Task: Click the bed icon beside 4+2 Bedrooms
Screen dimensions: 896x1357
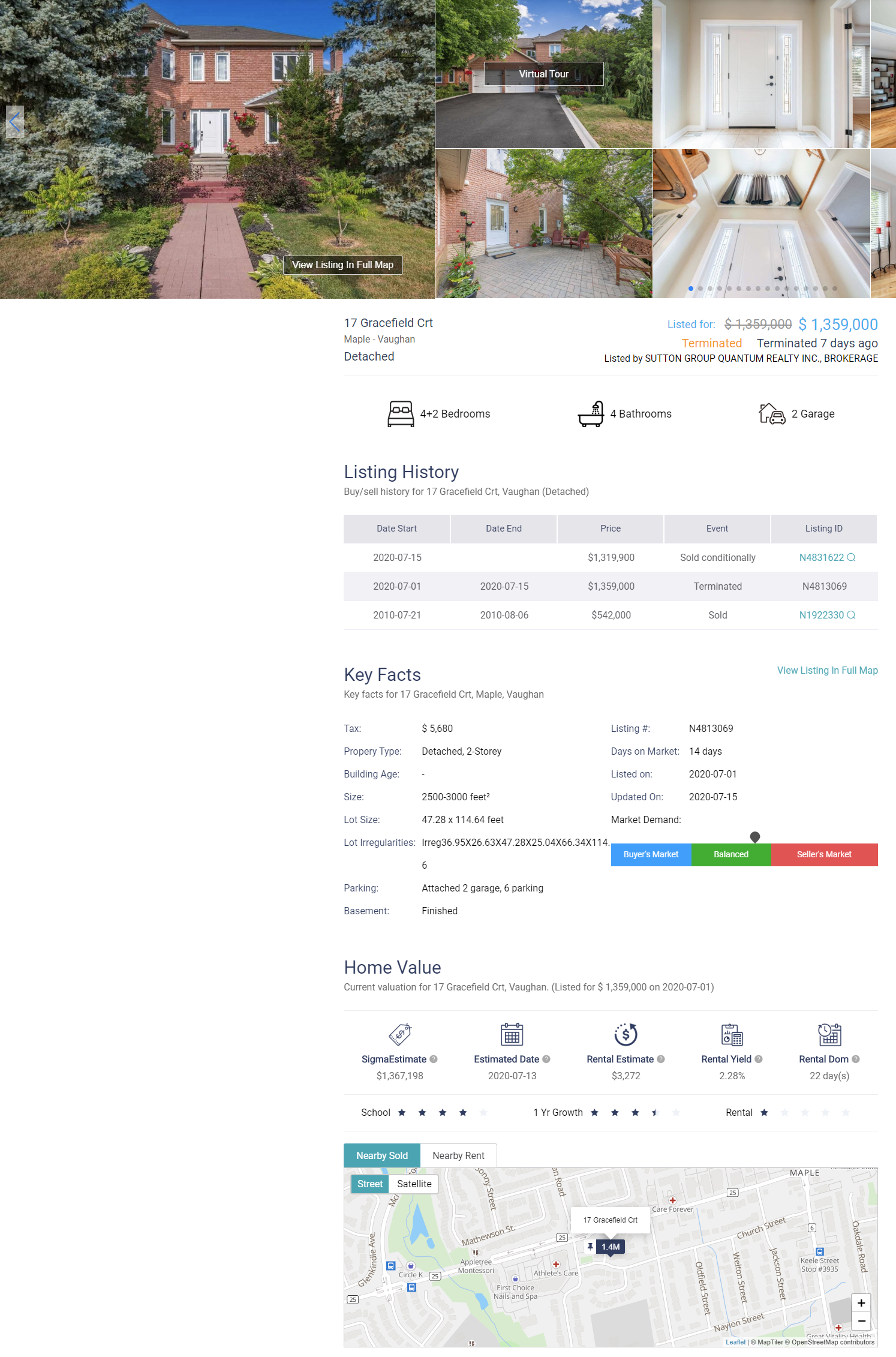Action: tap(401, 414)
